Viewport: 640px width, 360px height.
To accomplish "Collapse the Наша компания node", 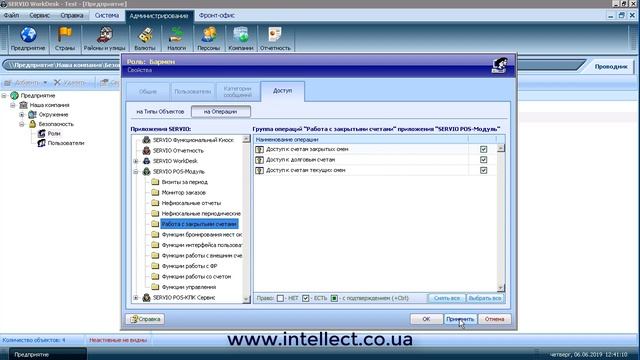I will tap(13, 105).
